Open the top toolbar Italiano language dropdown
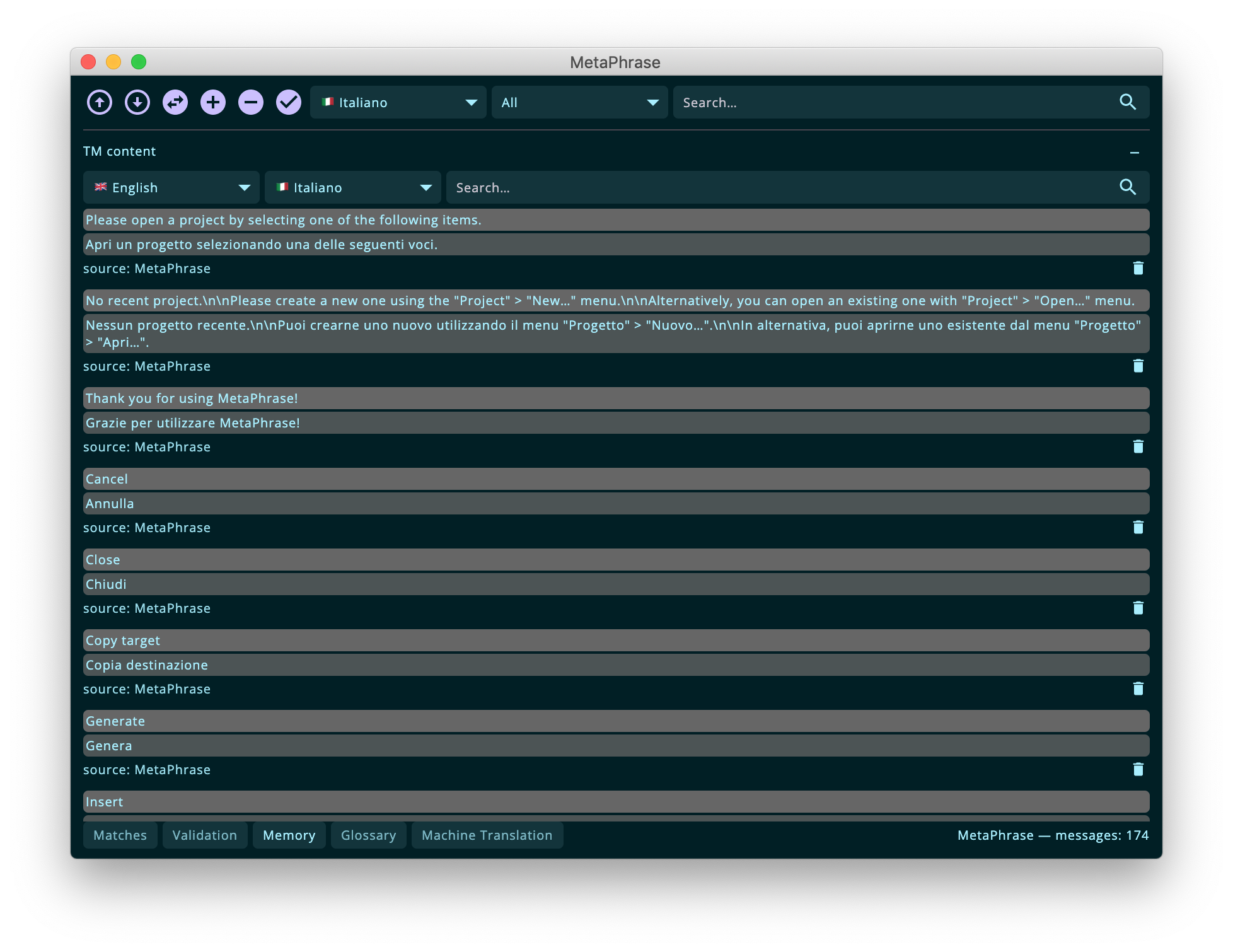 (x=398, y=102)
